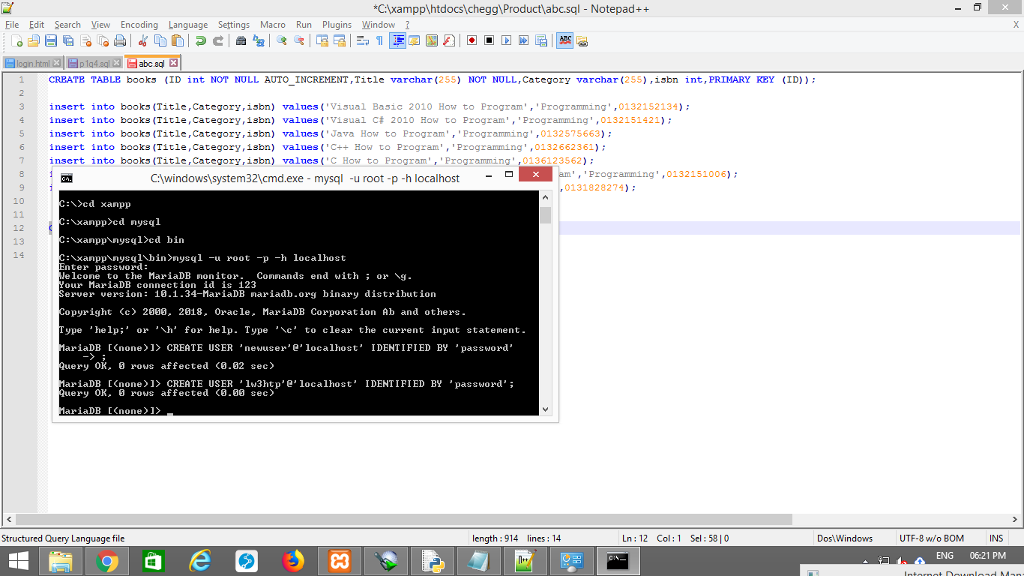
Task: Click the Print toolbar icon
Action: point(120,41)
